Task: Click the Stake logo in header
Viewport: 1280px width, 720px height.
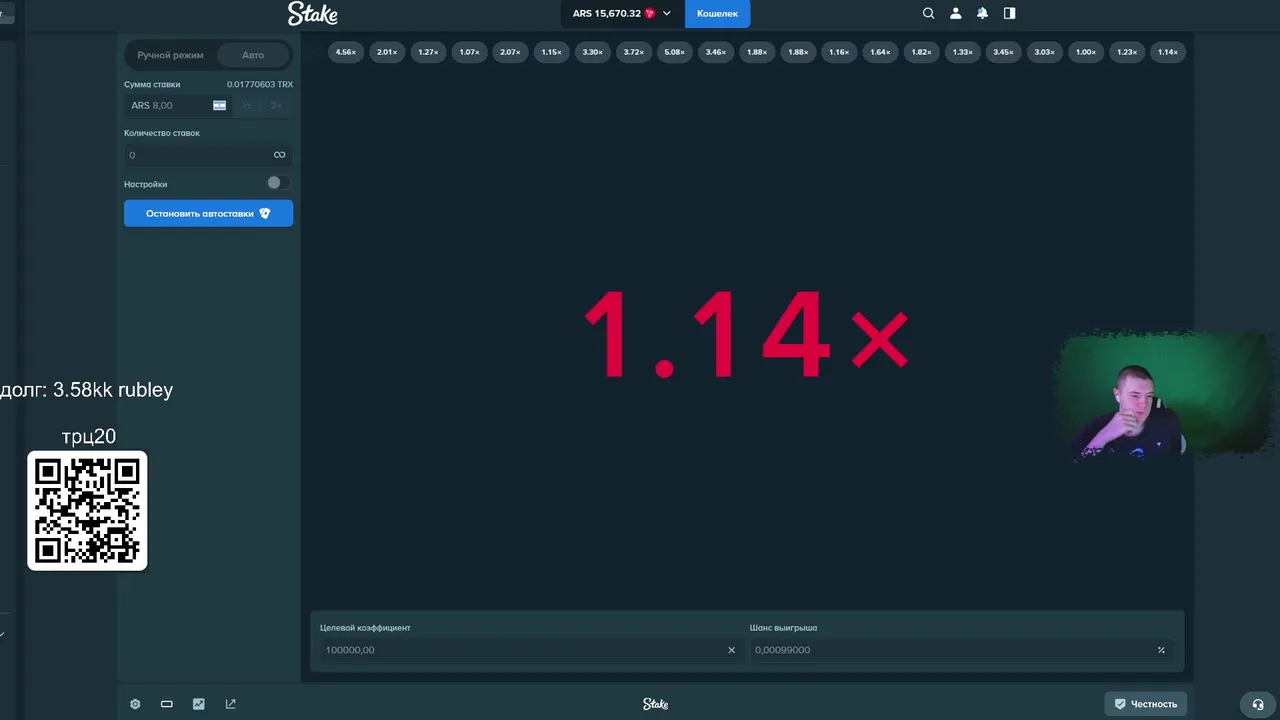Action: pos(312,13)
